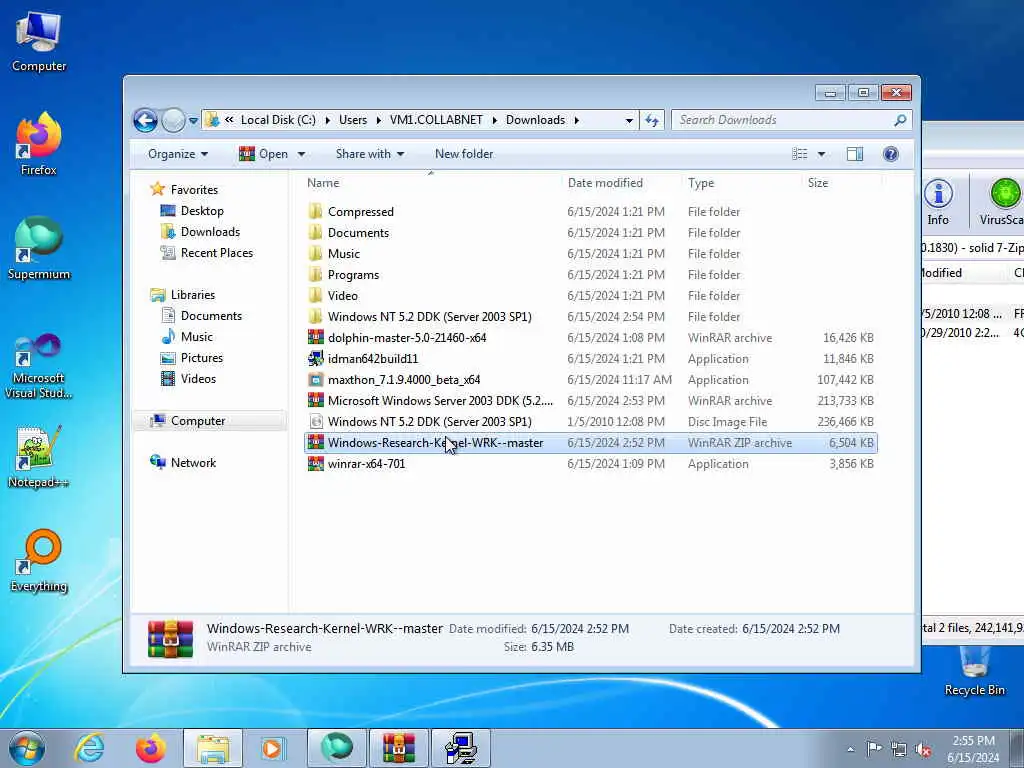The height and width of the screenshot is (768, 1024).
Task: Expand arrow after Downloads breadcrumb
Action: click(577, 120)
